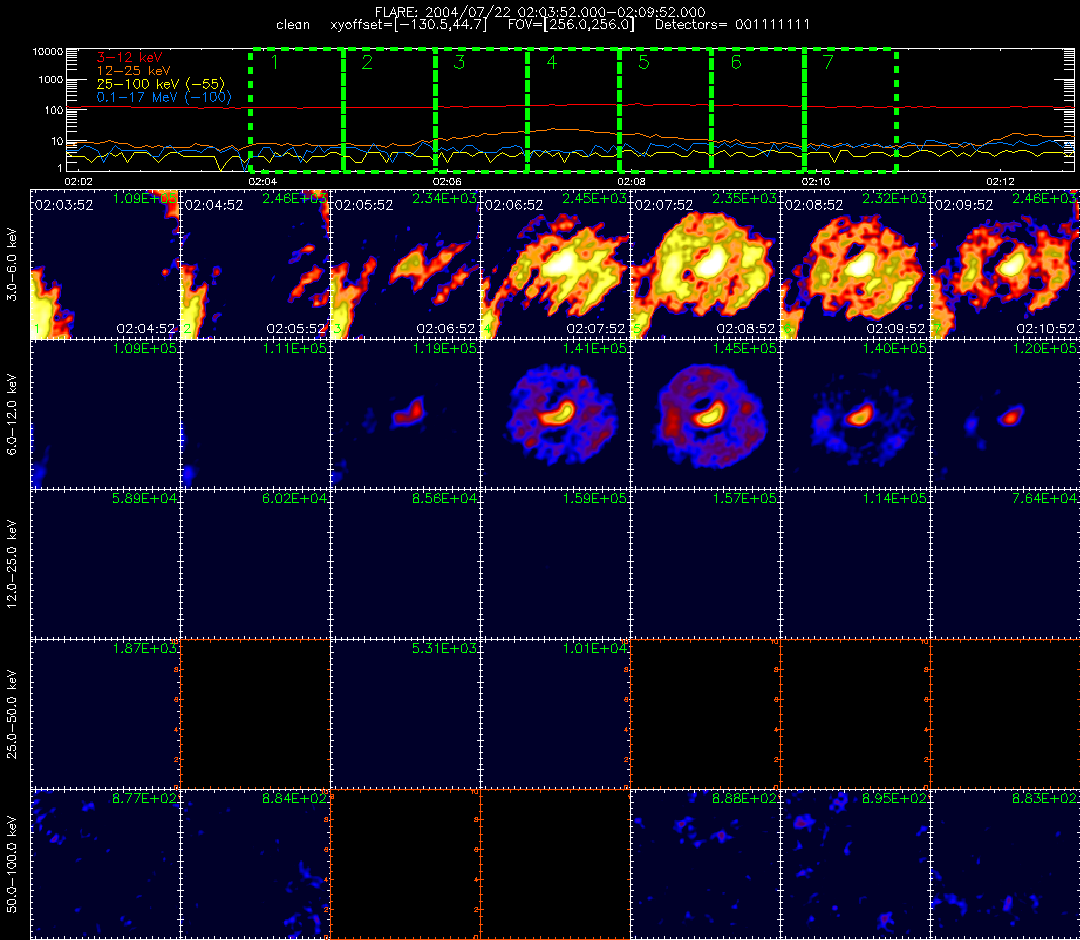1080x940 pixels.
Task: Select 12.0-25.0 keV image labeled 1.59E+05
Action: (x=555, y=564)
